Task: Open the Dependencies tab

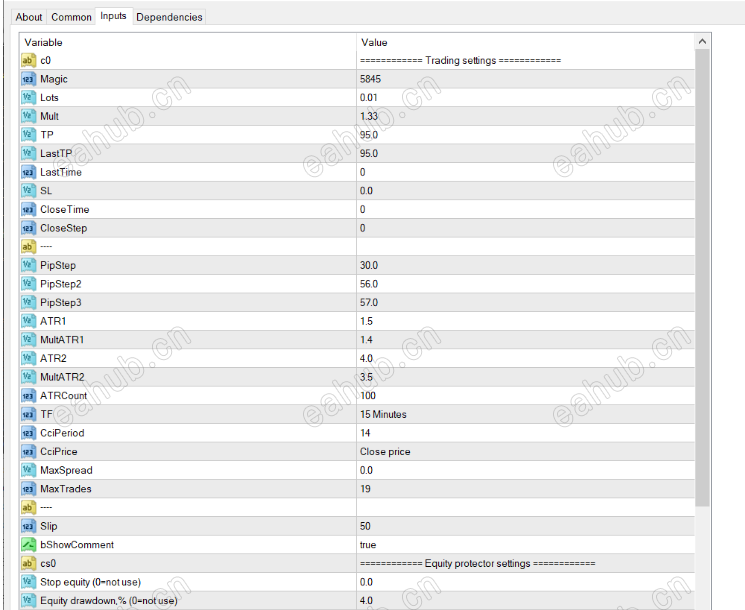Action: click(x=169, y=17)
